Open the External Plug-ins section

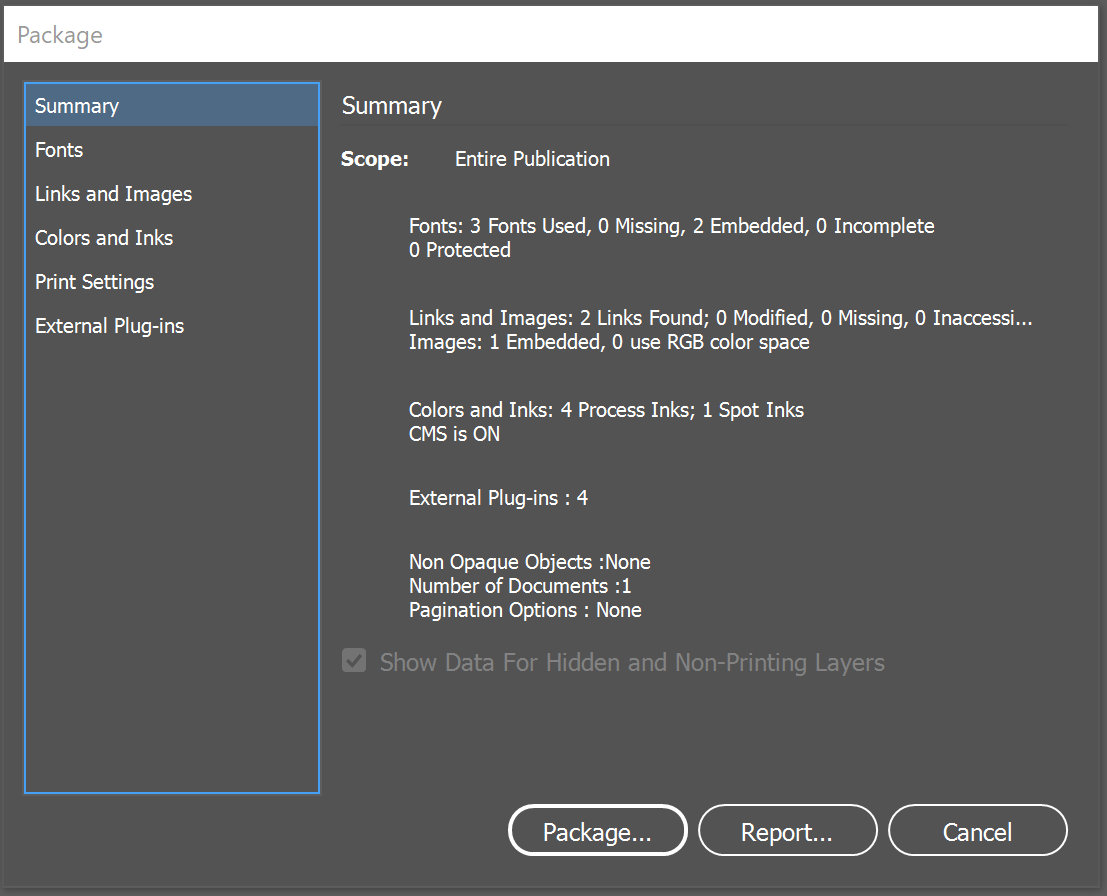(109, 325)
